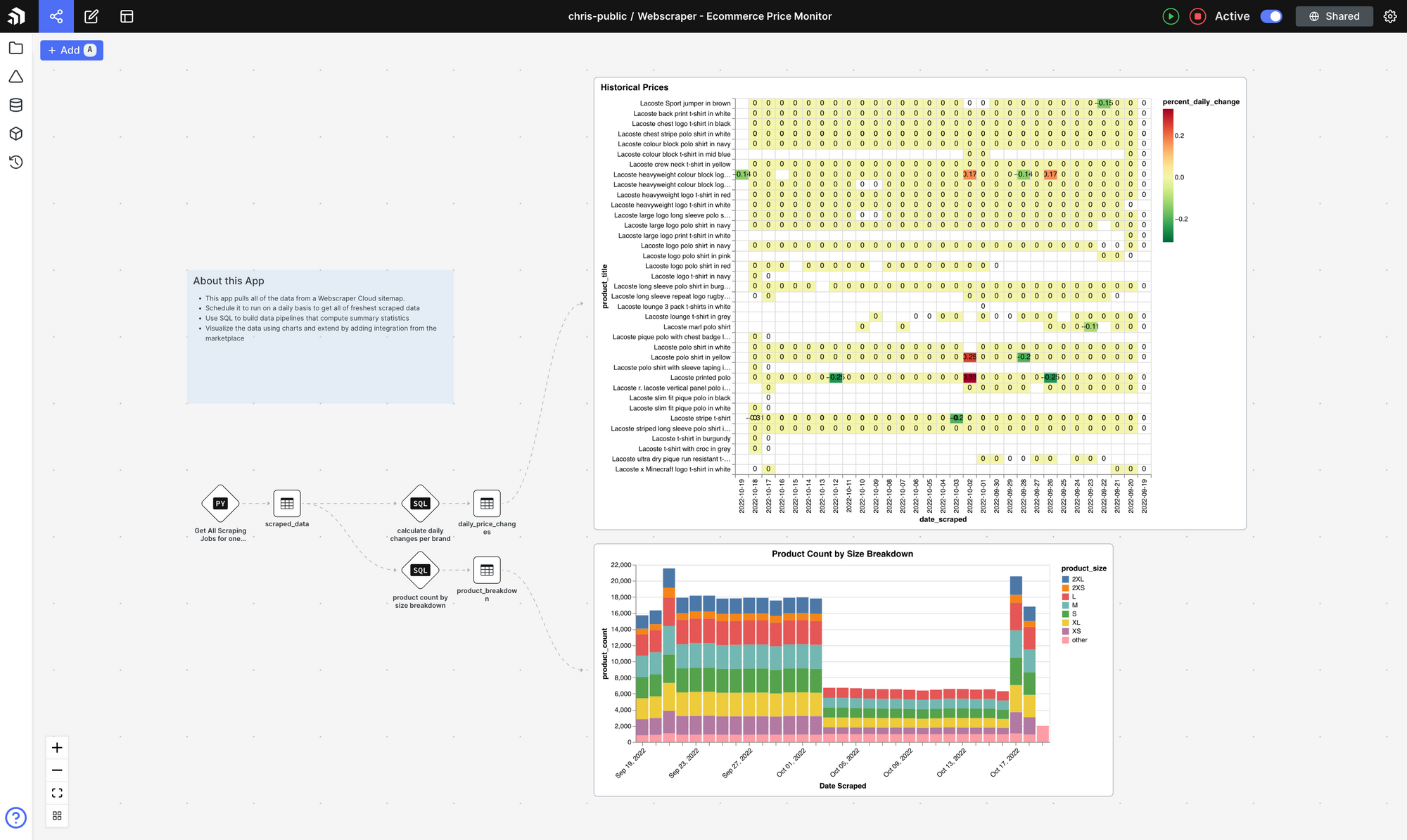Select the daily_price_changes table node

487,504
